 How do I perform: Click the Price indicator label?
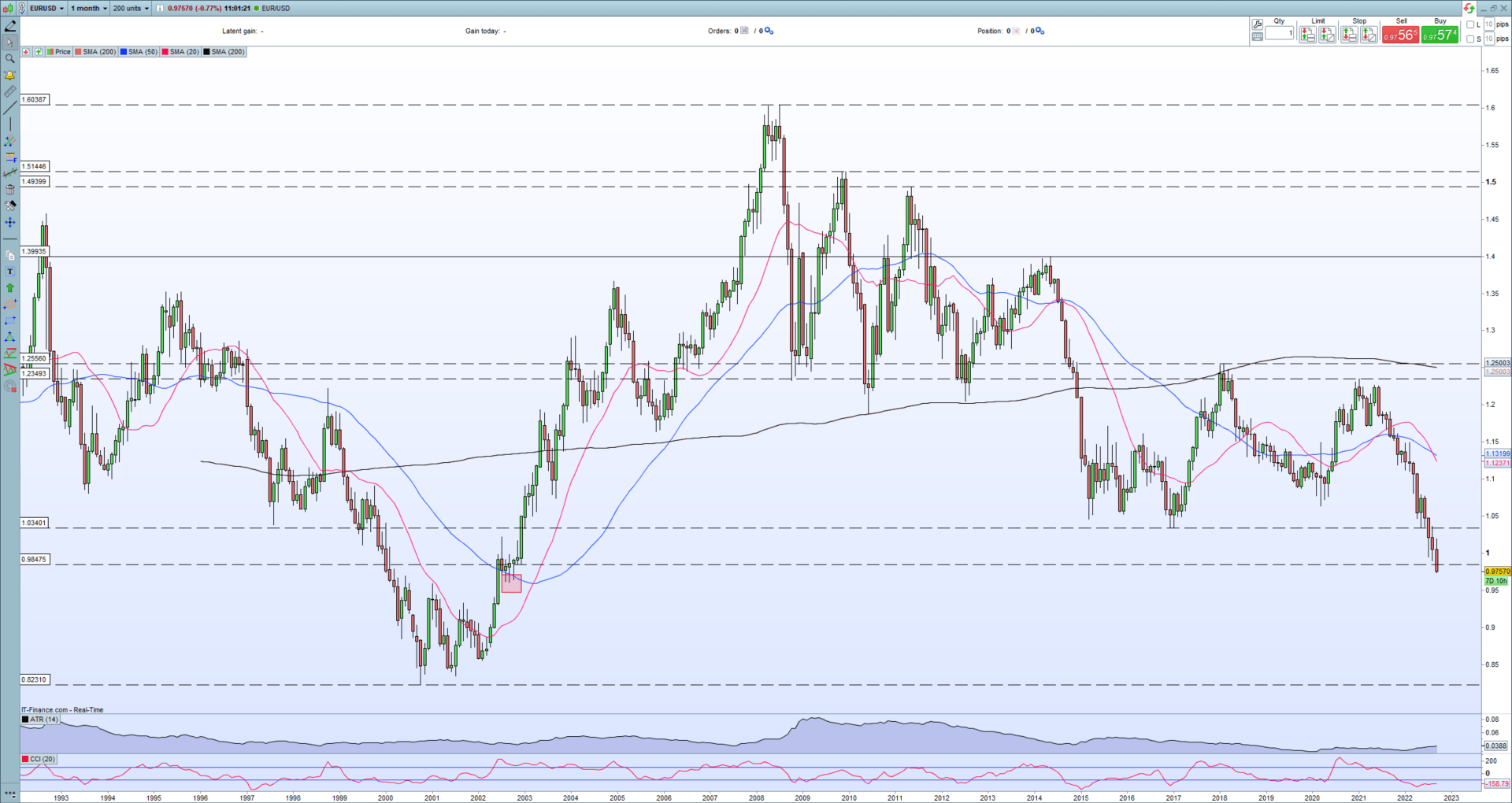(59, 52)
